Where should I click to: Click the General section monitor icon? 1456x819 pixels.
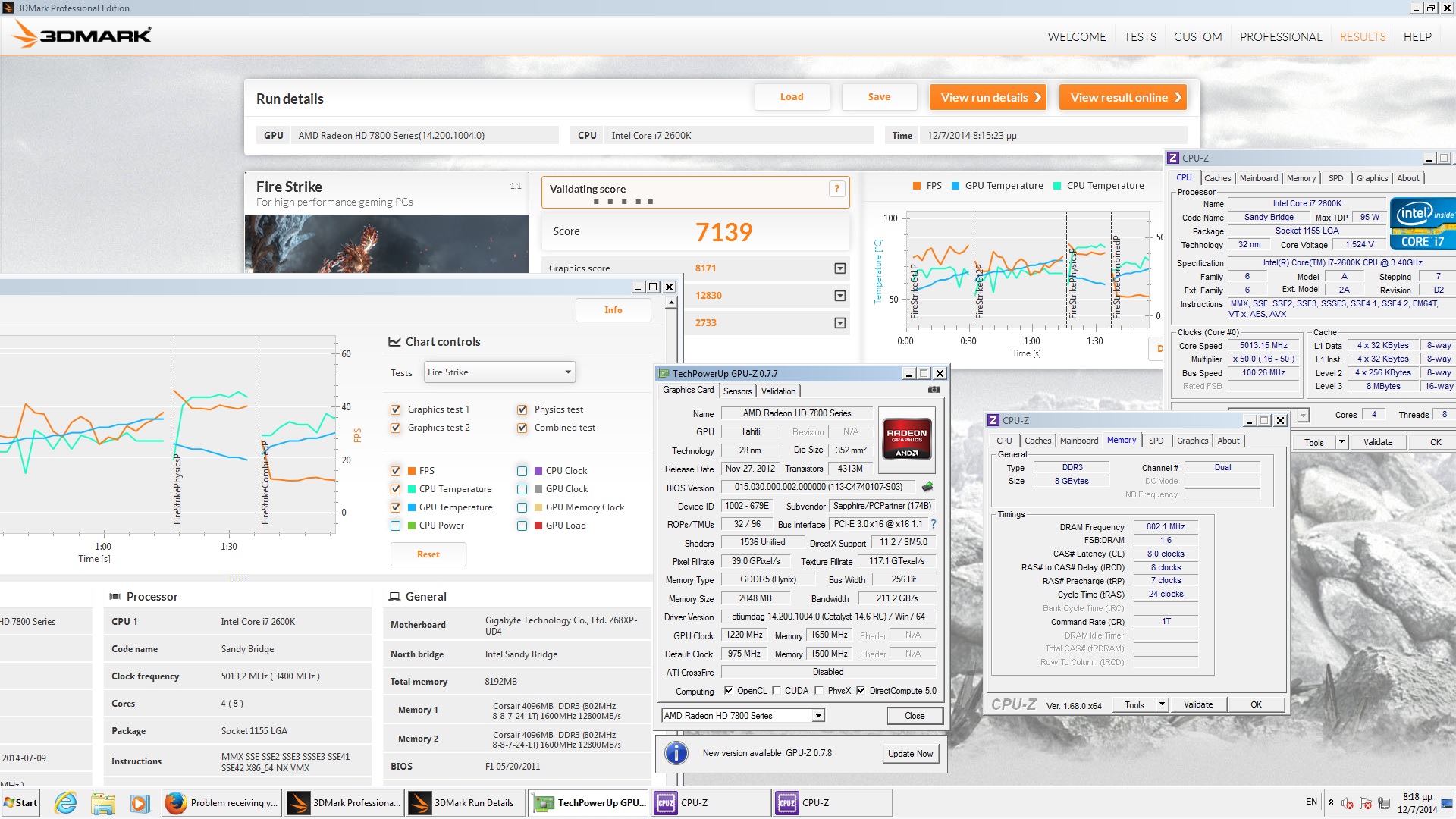click(394, 597)
